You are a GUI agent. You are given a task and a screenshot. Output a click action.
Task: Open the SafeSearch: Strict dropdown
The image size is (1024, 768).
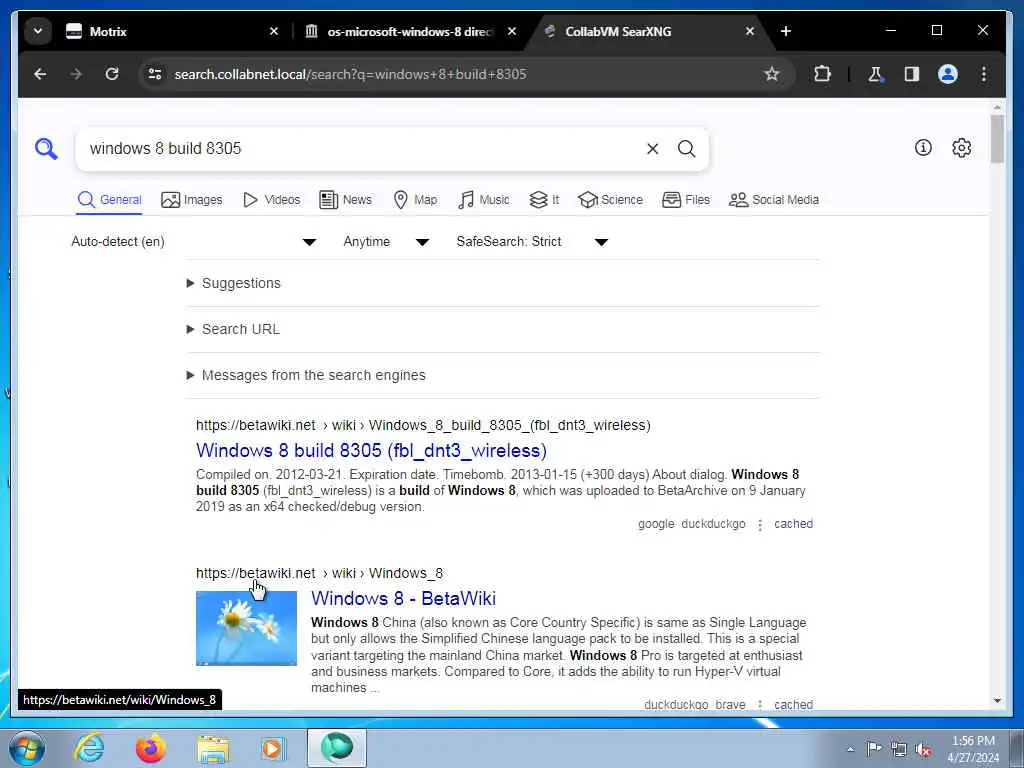(533, 242)
